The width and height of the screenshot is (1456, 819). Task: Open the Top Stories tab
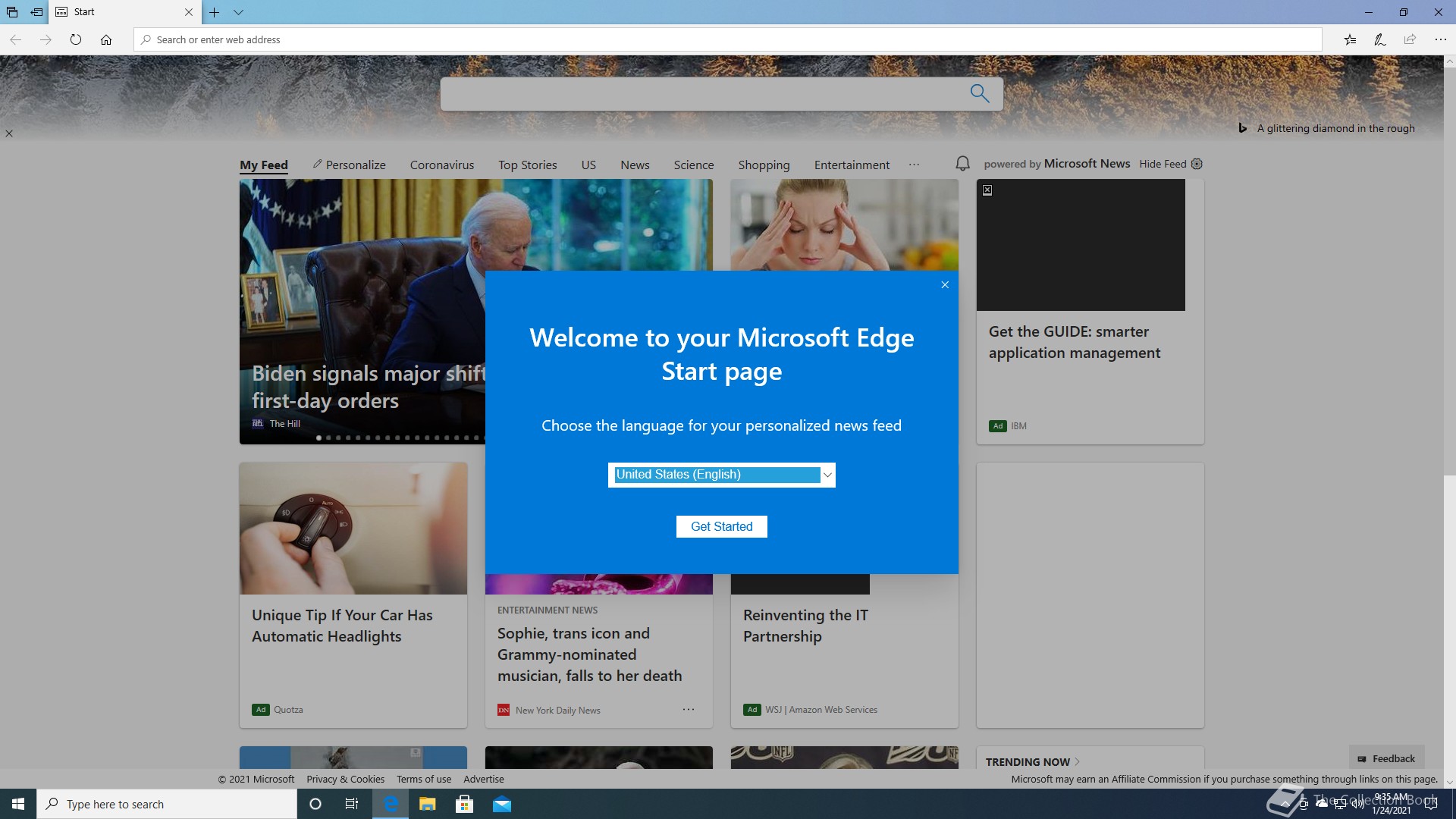[527, 165]
